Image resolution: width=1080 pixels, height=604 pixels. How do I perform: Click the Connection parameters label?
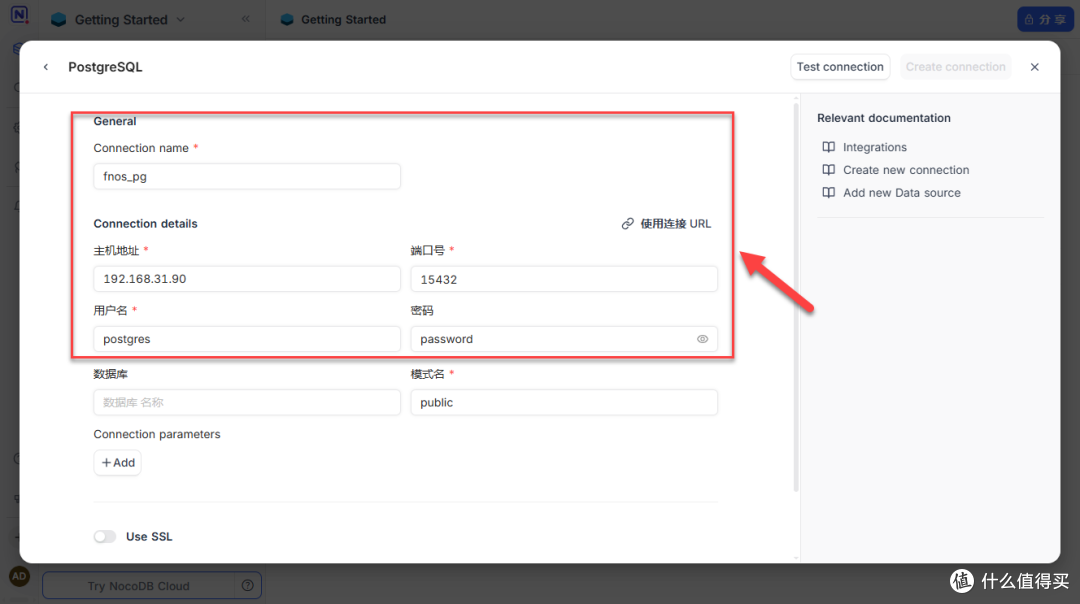click(157, 434)
